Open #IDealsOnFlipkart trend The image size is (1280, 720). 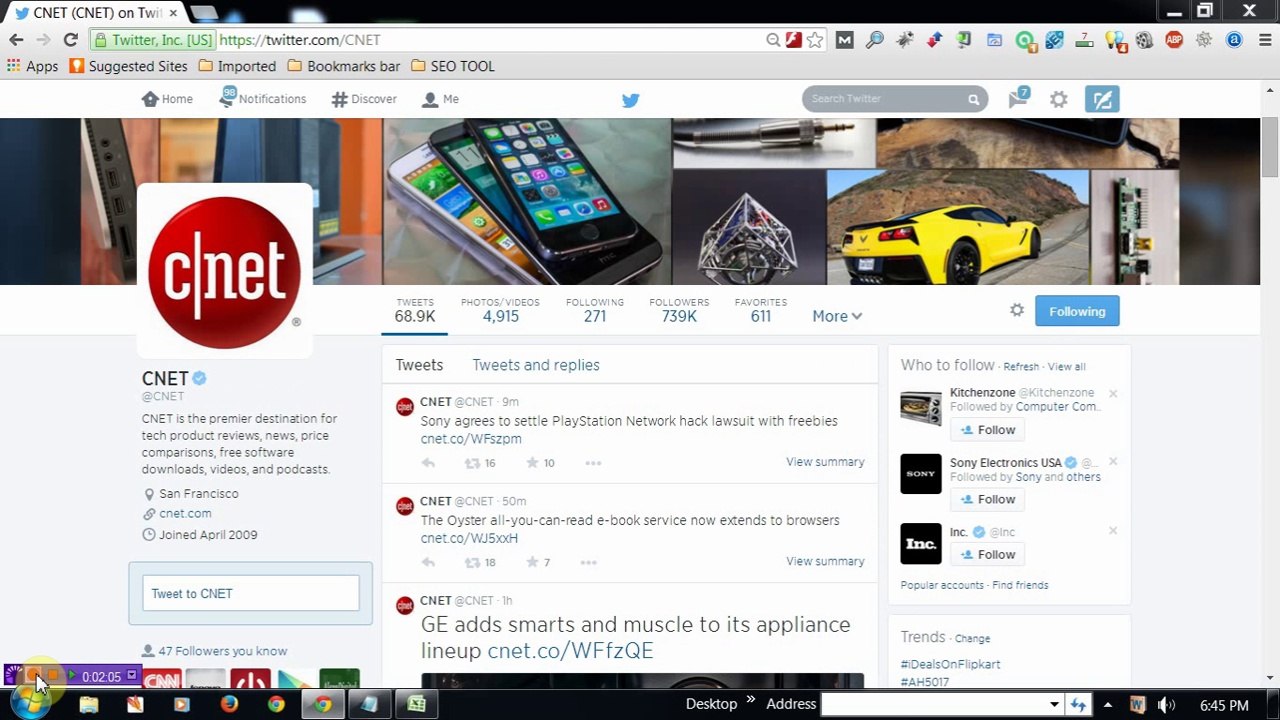(950, 664)
